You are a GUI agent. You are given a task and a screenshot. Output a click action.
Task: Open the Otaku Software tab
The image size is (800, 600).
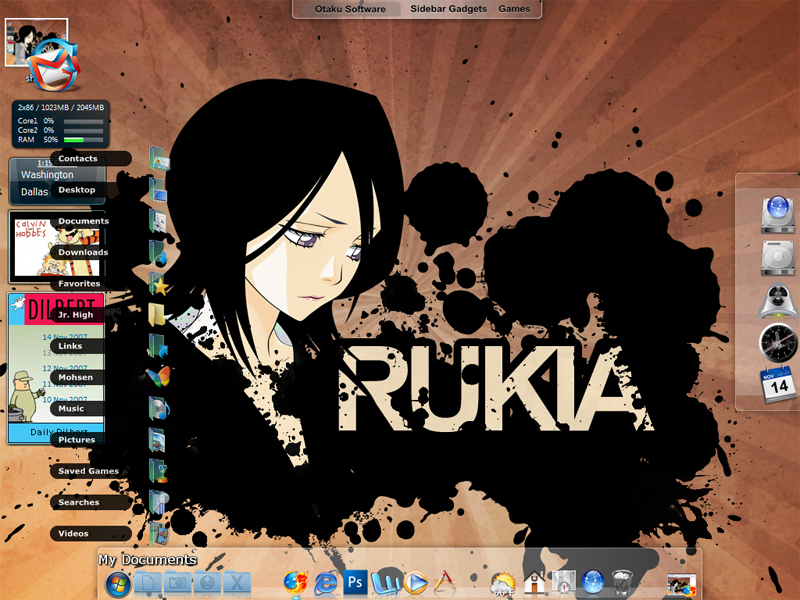(x=350, y=9)
